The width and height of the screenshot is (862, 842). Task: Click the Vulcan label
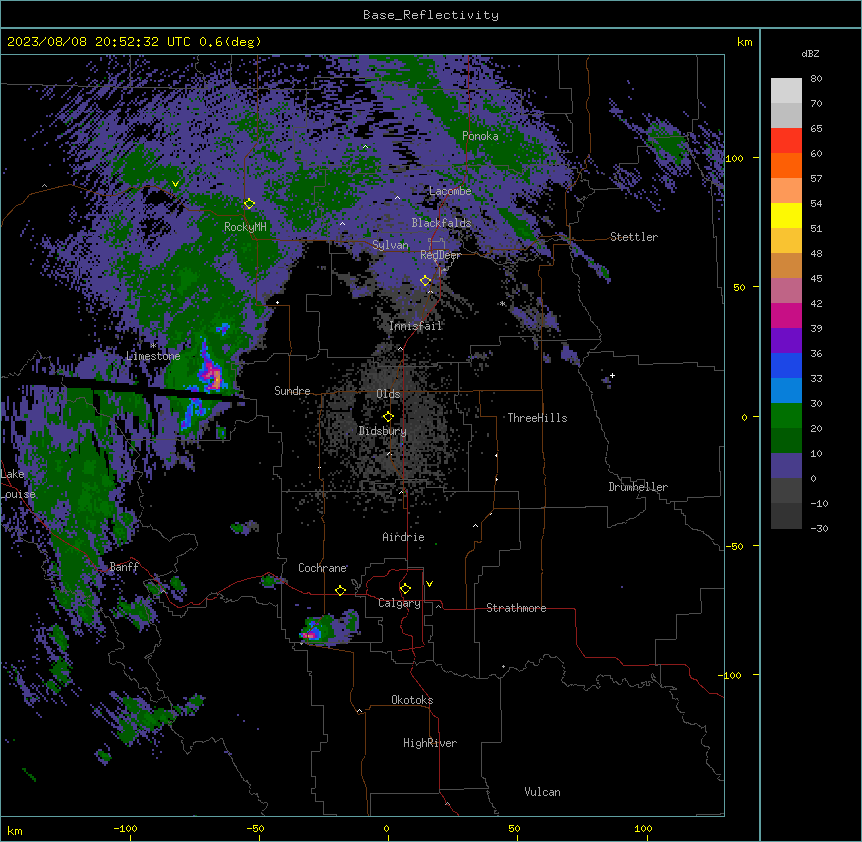542,792
